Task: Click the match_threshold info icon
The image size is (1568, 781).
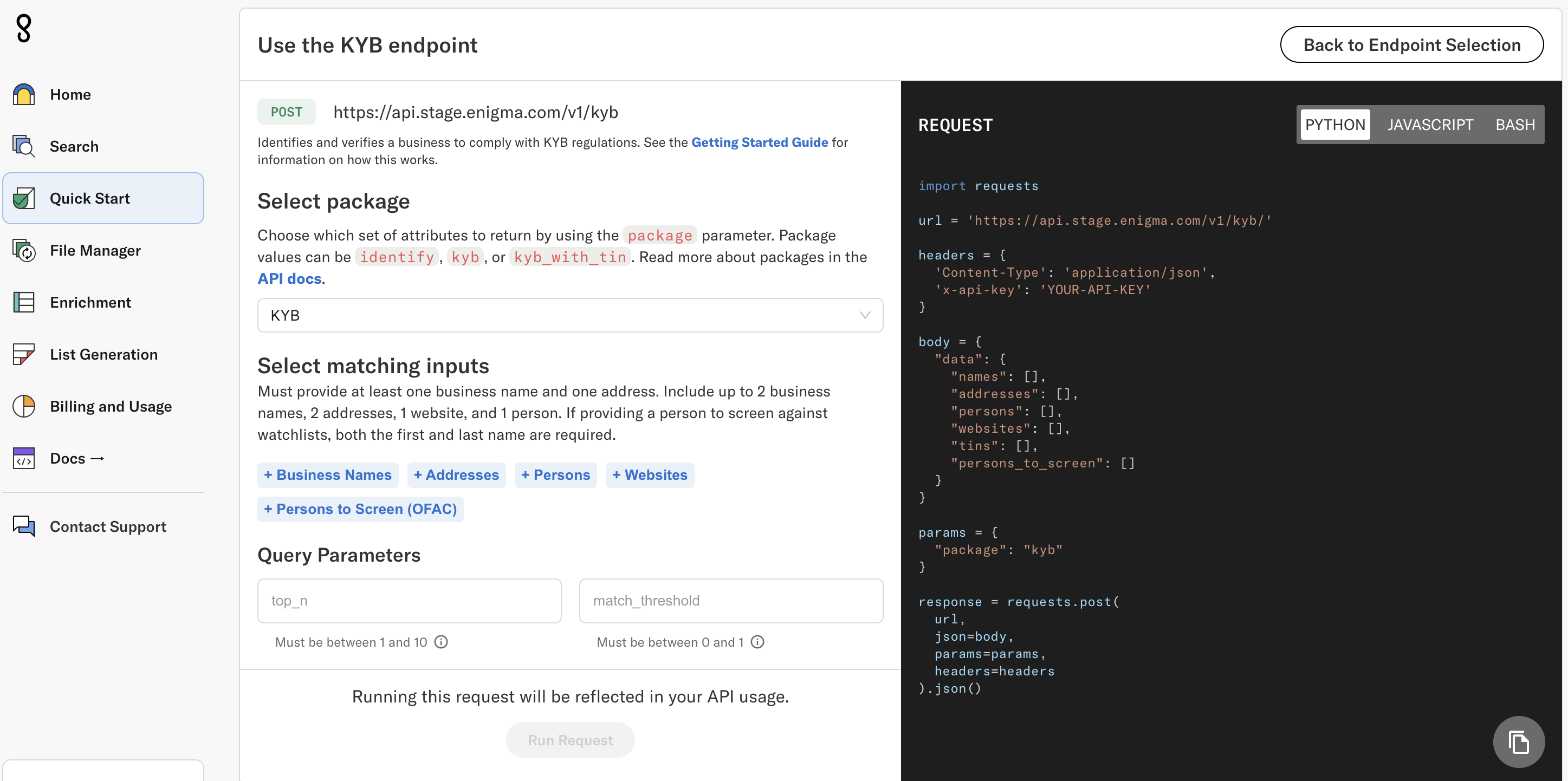Action: pos(757,642)
